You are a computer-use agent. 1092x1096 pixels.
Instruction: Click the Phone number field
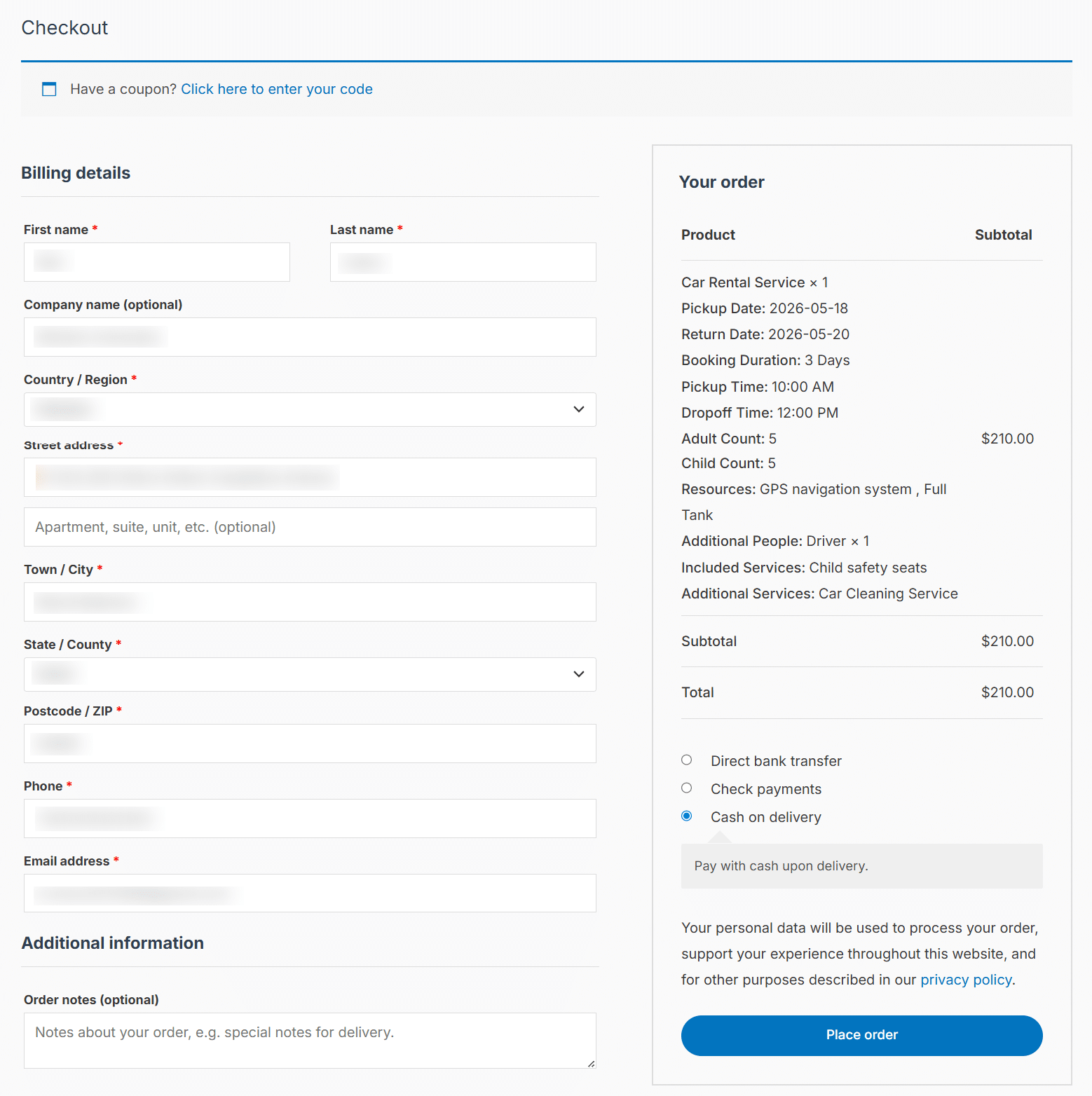click(310, 818)
